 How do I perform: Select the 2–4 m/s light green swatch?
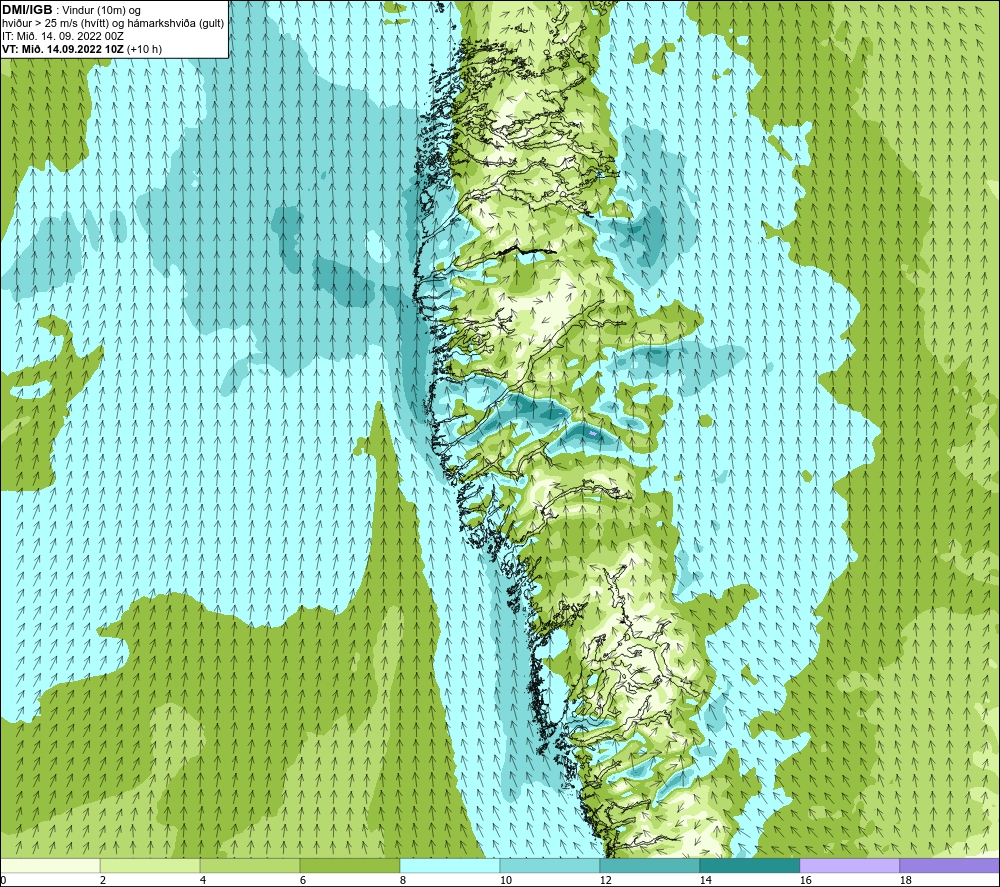click(x=150, y=865)
